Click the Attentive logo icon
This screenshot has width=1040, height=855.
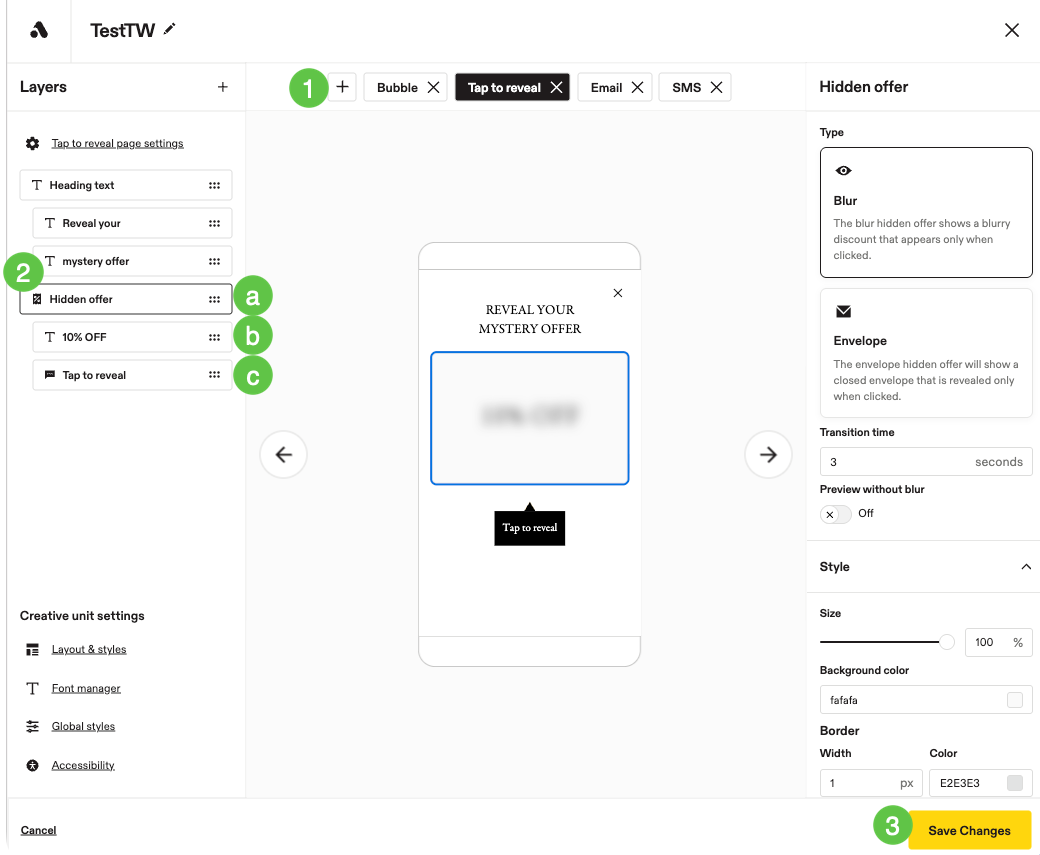coord(38,30)
